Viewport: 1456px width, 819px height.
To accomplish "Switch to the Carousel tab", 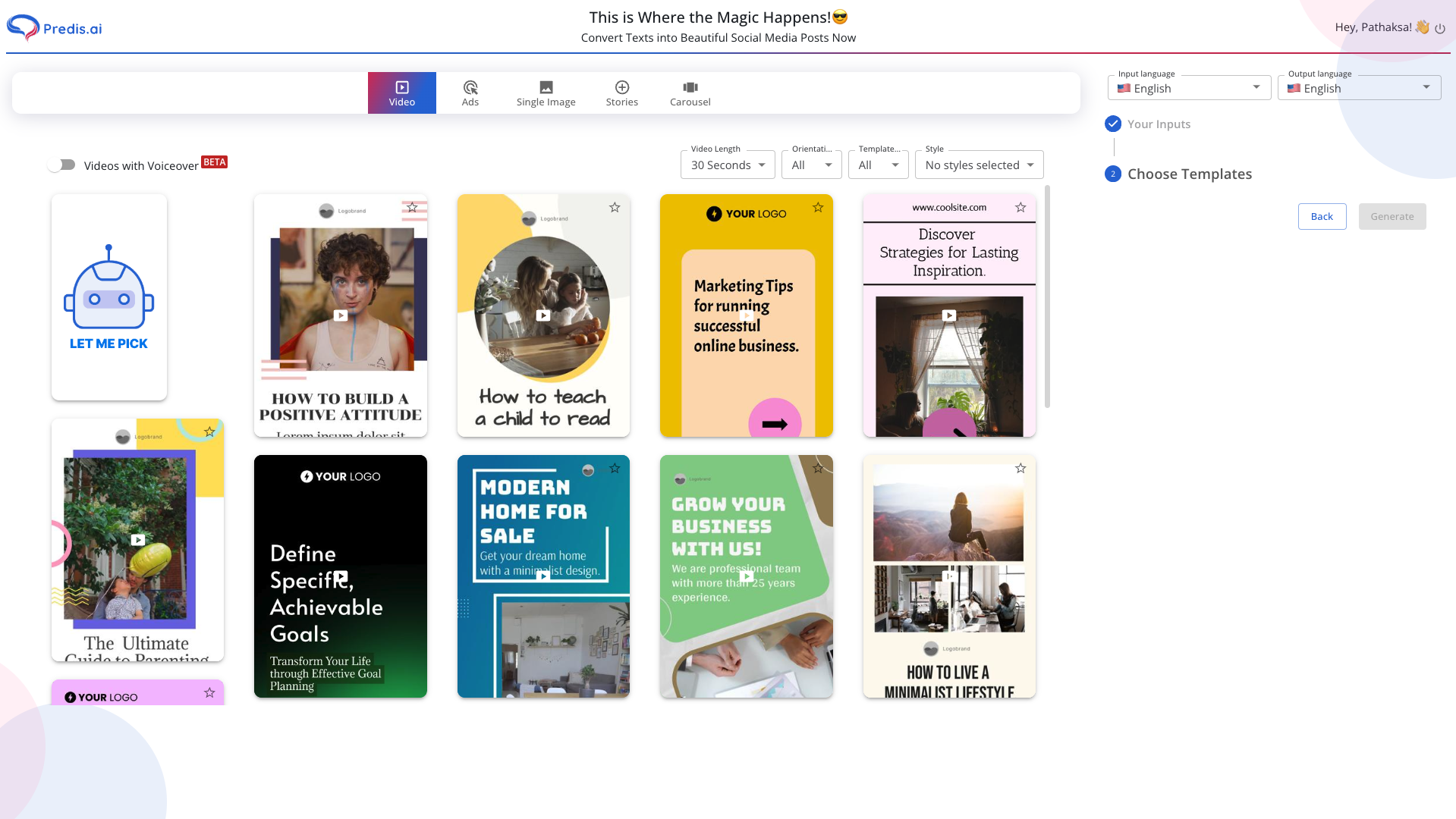I will 690,93.
